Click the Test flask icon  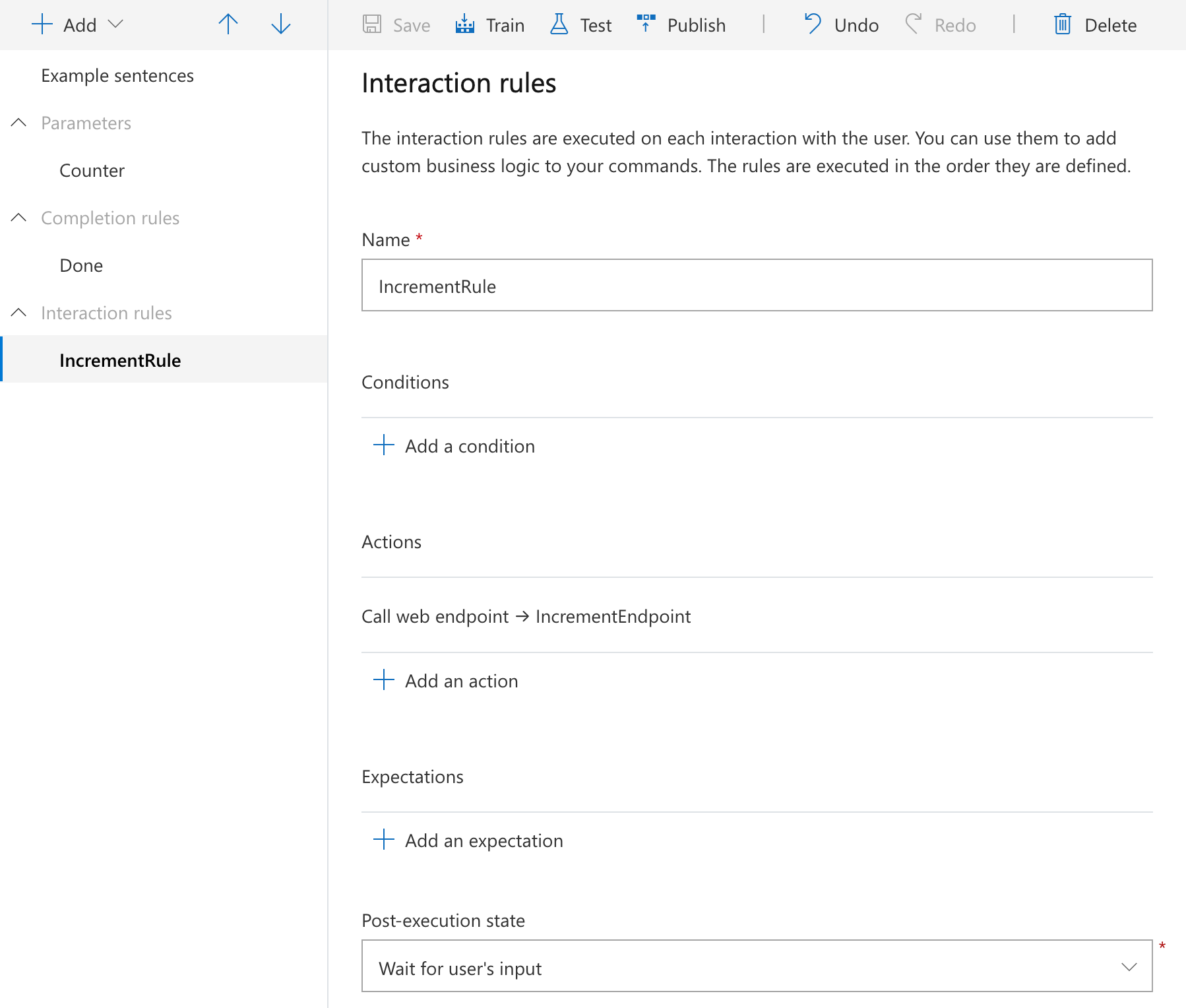click(x=559, y=24)
